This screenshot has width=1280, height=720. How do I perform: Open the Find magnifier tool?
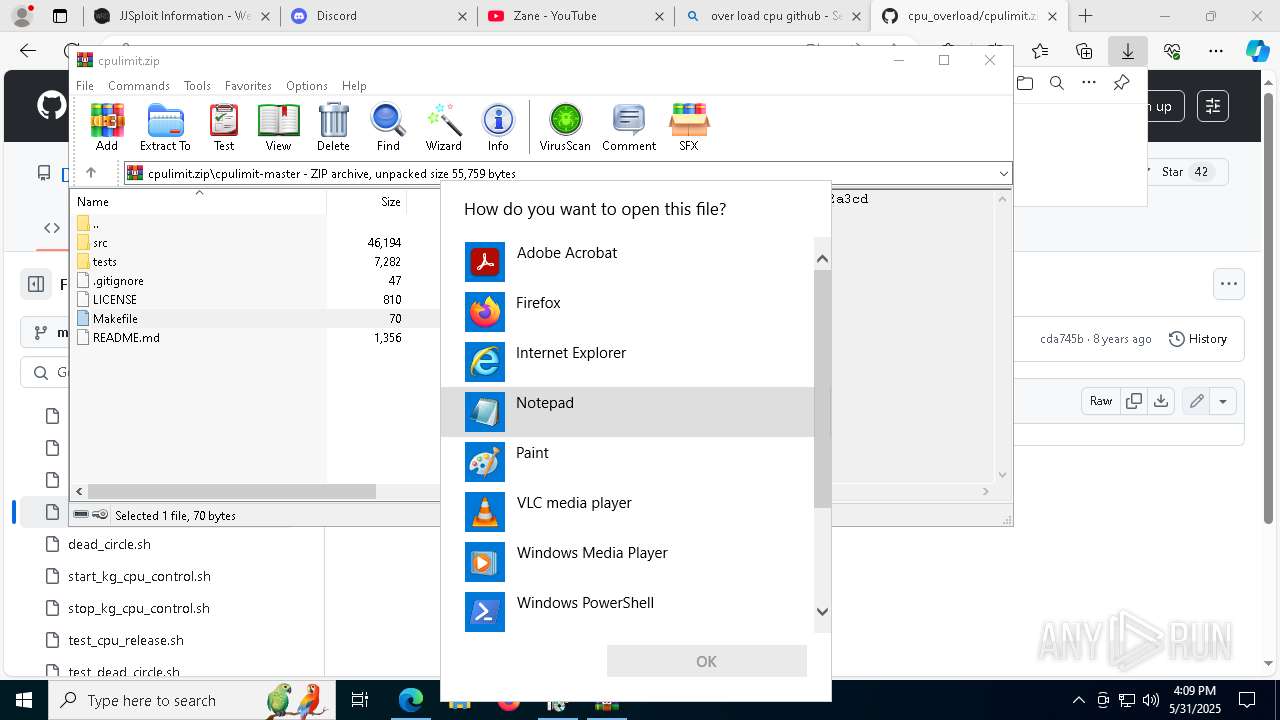(388, 127)
